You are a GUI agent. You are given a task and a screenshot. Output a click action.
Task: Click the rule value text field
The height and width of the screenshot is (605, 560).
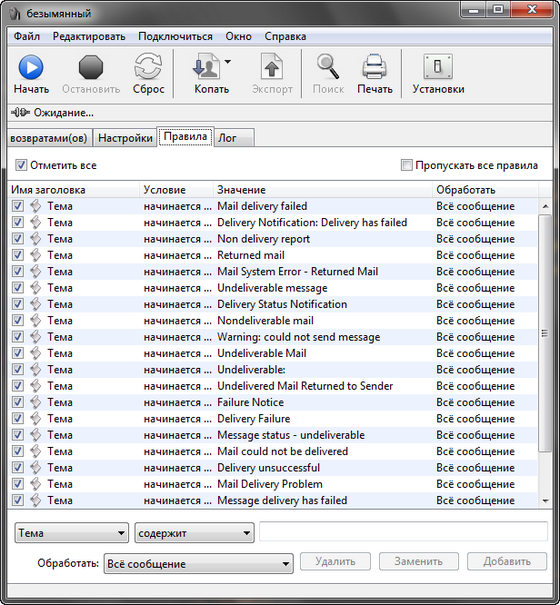pos(403,532)
